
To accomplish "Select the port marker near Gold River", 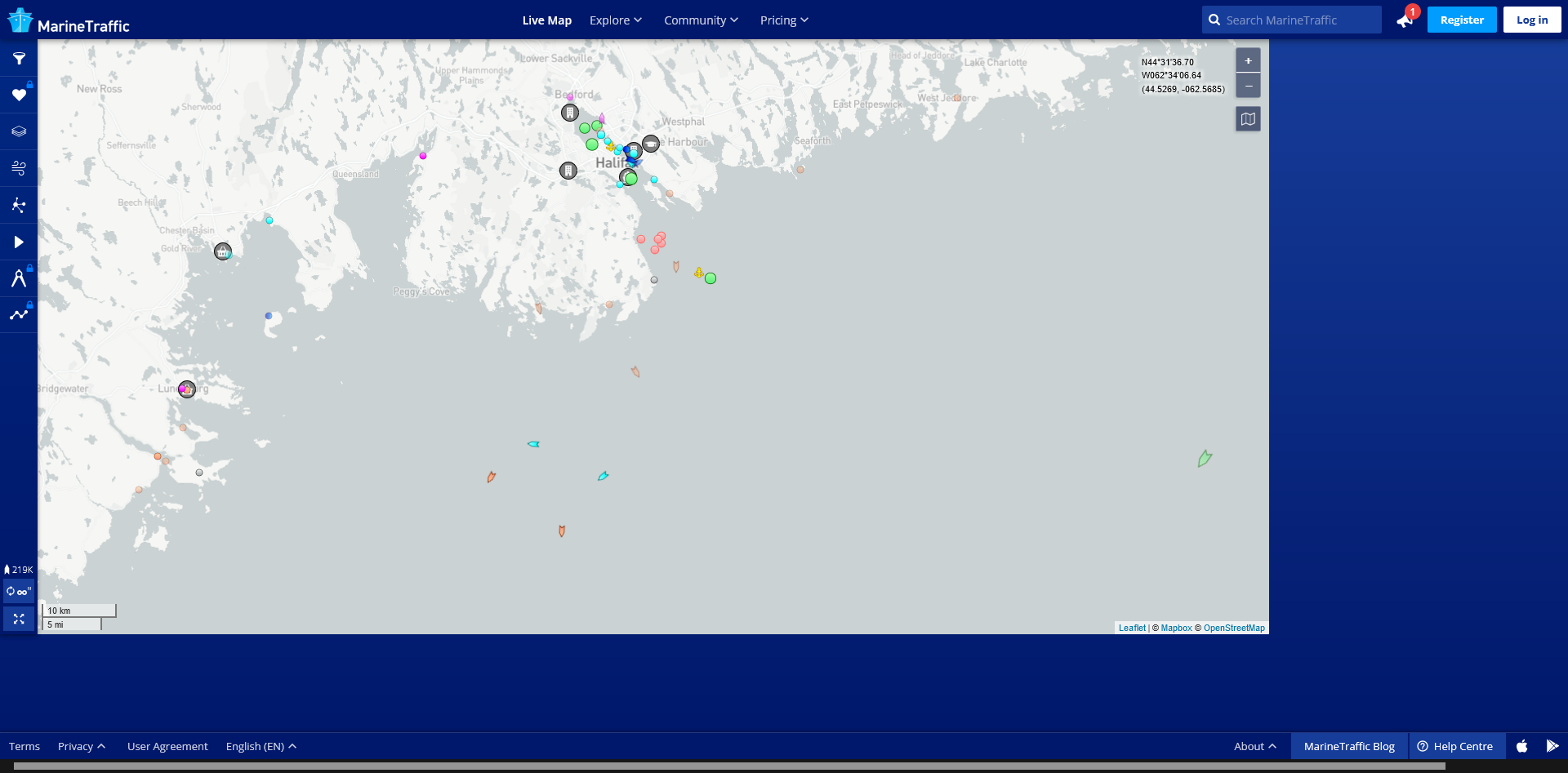I will tap(223, 251).
